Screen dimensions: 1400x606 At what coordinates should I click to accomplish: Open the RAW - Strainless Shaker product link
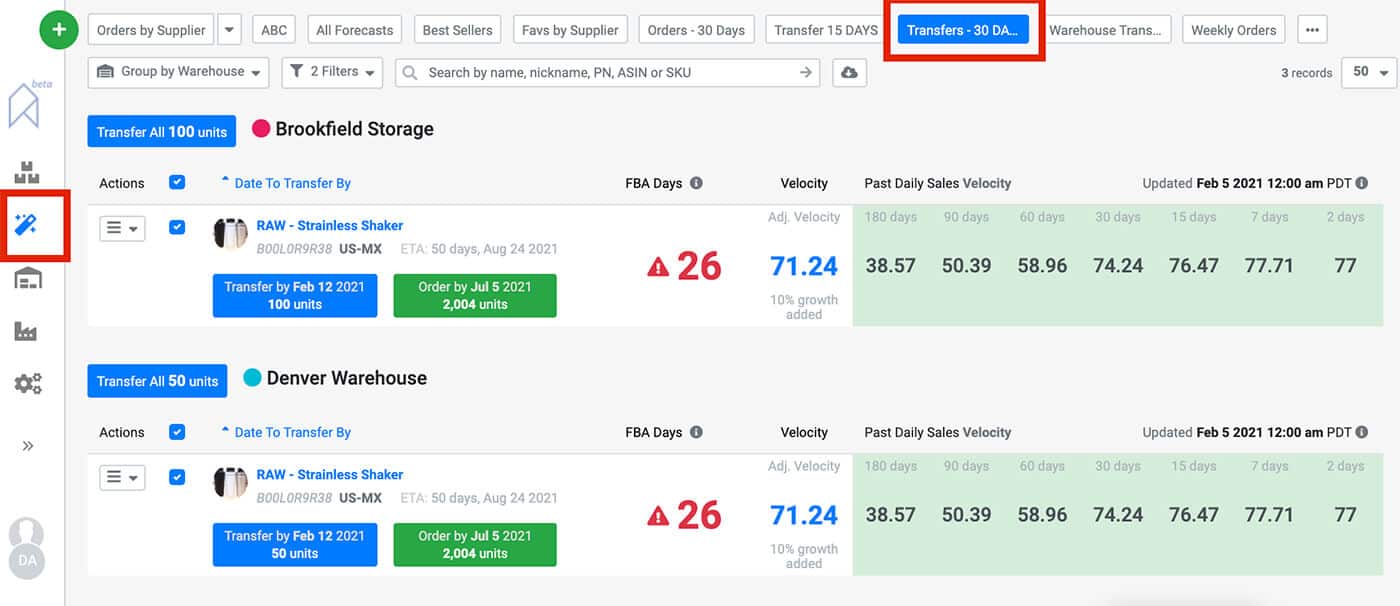[x=329, y=225]
